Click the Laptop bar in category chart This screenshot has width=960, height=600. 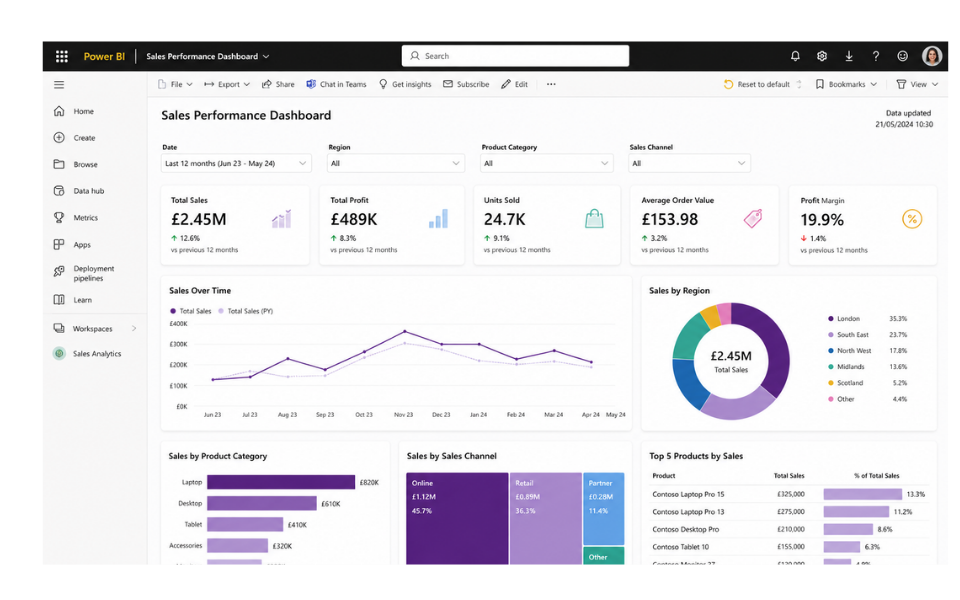(281, 482)
